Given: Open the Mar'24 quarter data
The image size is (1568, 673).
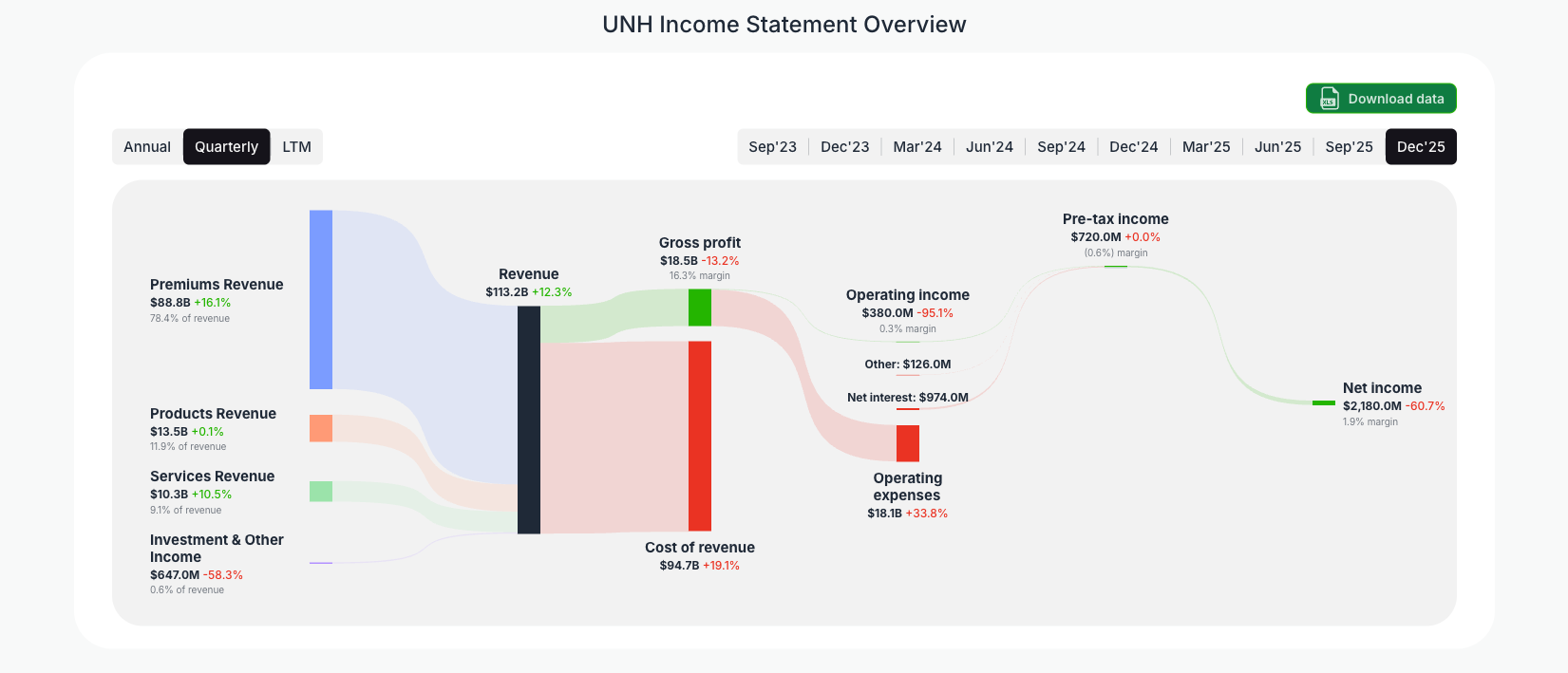Looking at the screenshot, I should coord(917,146).
